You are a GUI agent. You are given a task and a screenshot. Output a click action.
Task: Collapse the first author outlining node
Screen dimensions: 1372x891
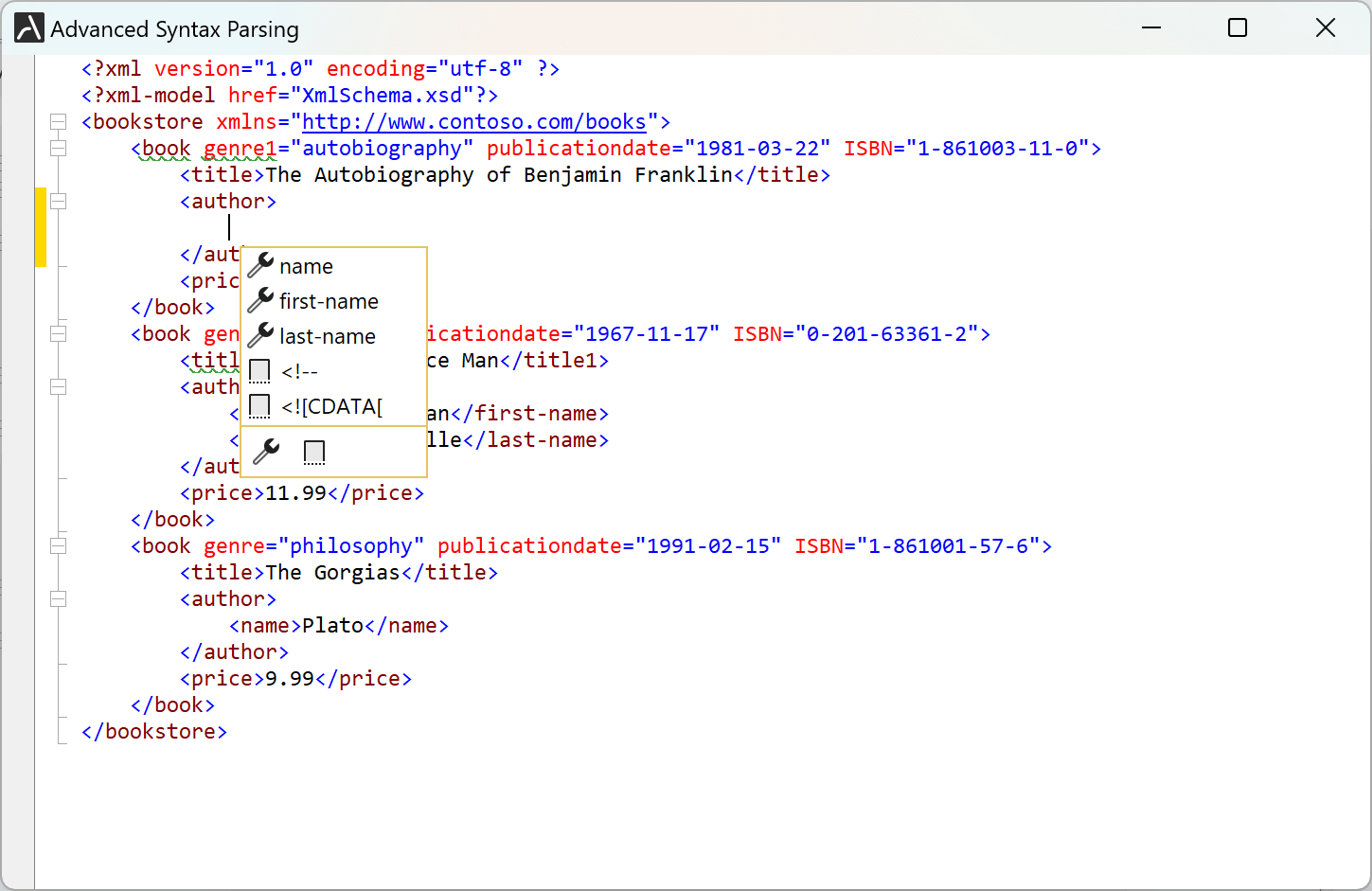(x=59, y=201)
